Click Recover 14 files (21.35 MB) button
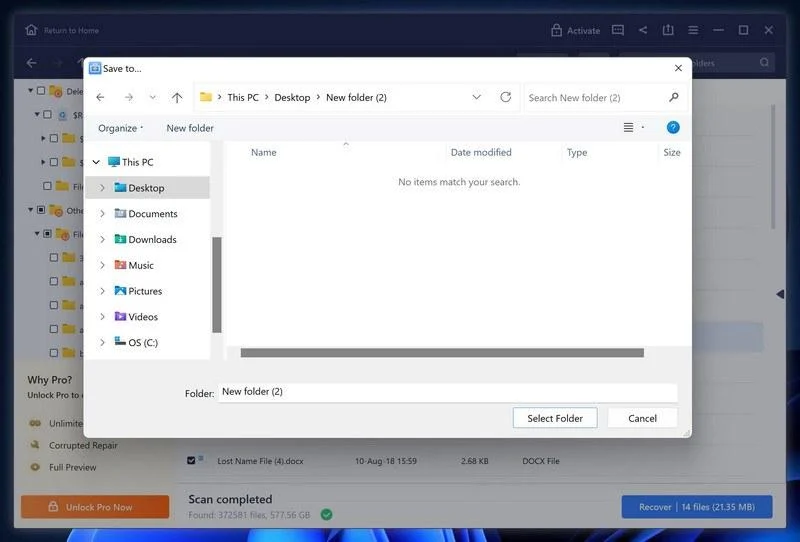The width and height of the screenshot is (800, 542). point(697,507)
